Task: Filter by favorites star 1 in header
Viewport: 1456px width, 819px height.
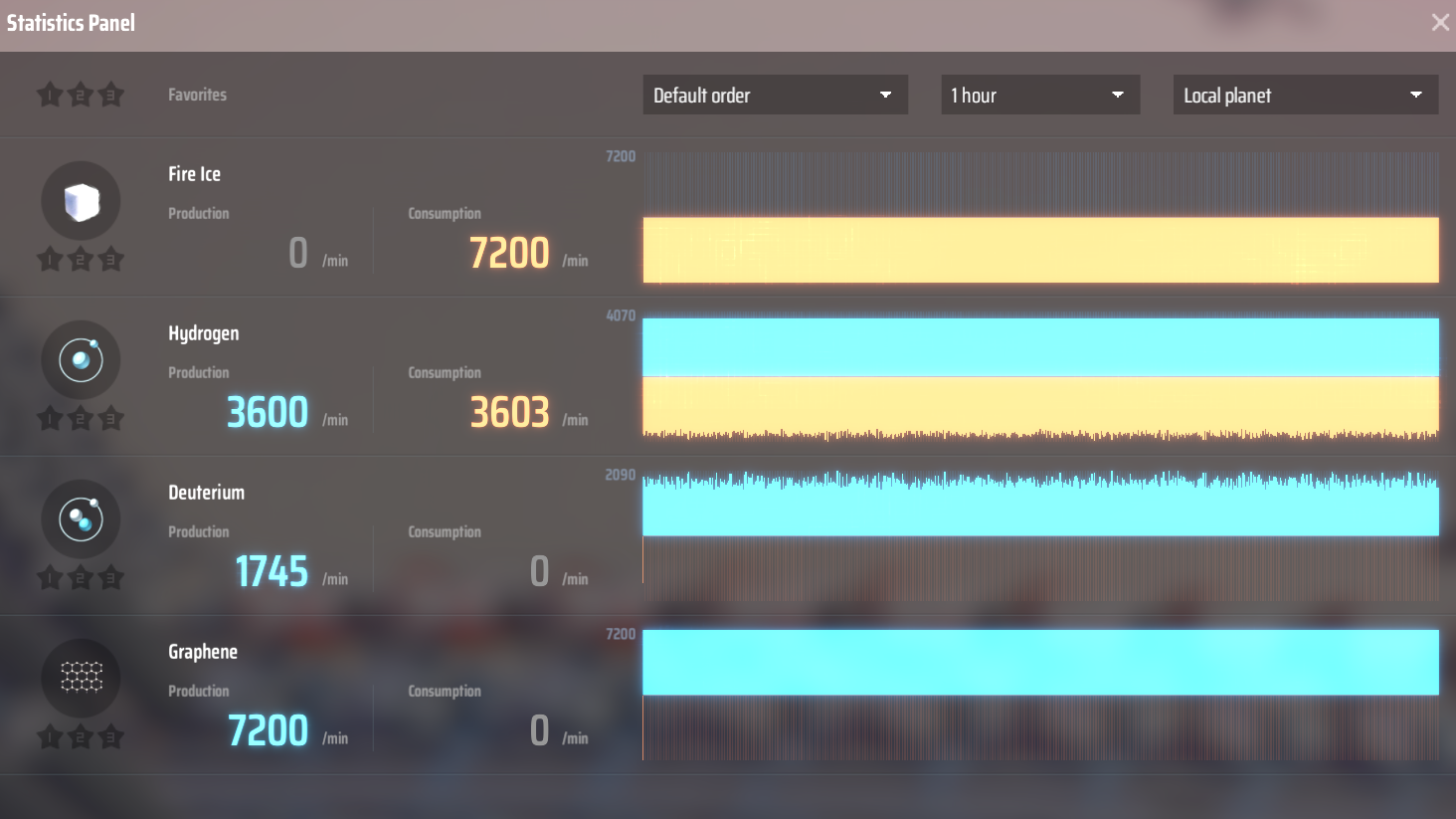Action: tap(50, 96)
